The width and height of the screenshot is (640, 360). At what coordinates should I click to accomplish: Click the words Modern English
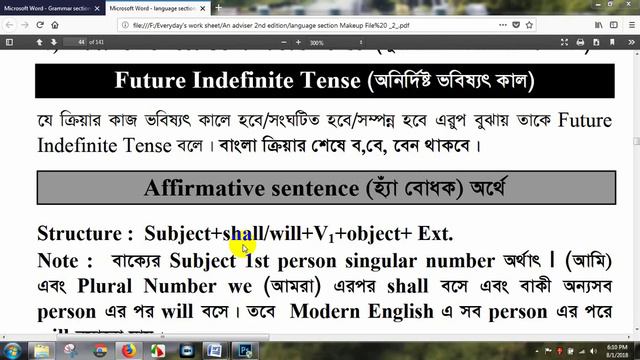(361, 312)
